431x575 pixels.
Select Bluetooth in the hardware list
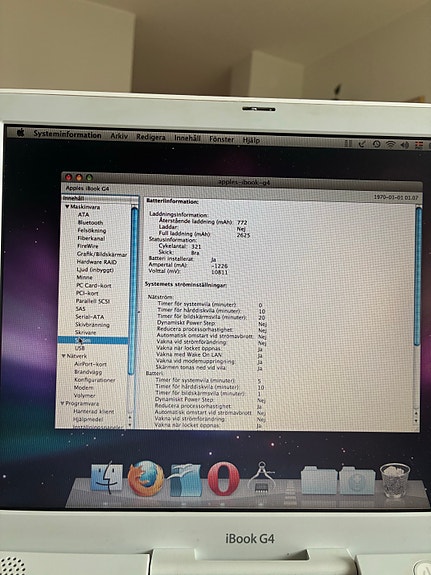coord(90,223)
